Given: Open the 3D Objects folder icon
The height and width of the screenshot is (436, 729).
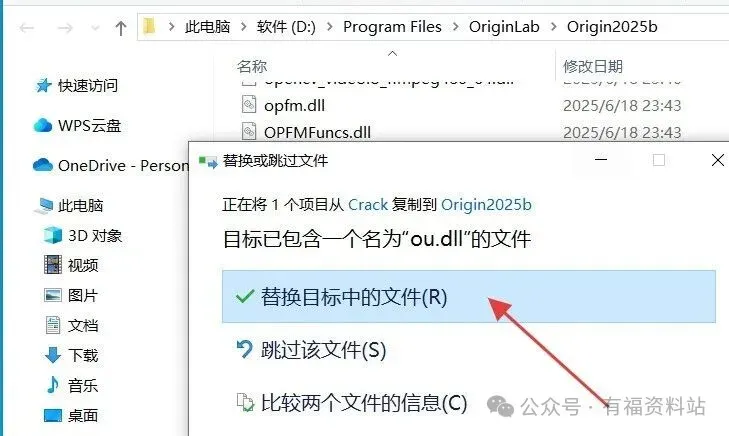Looking at the screenshot, I should click(53, 235).
